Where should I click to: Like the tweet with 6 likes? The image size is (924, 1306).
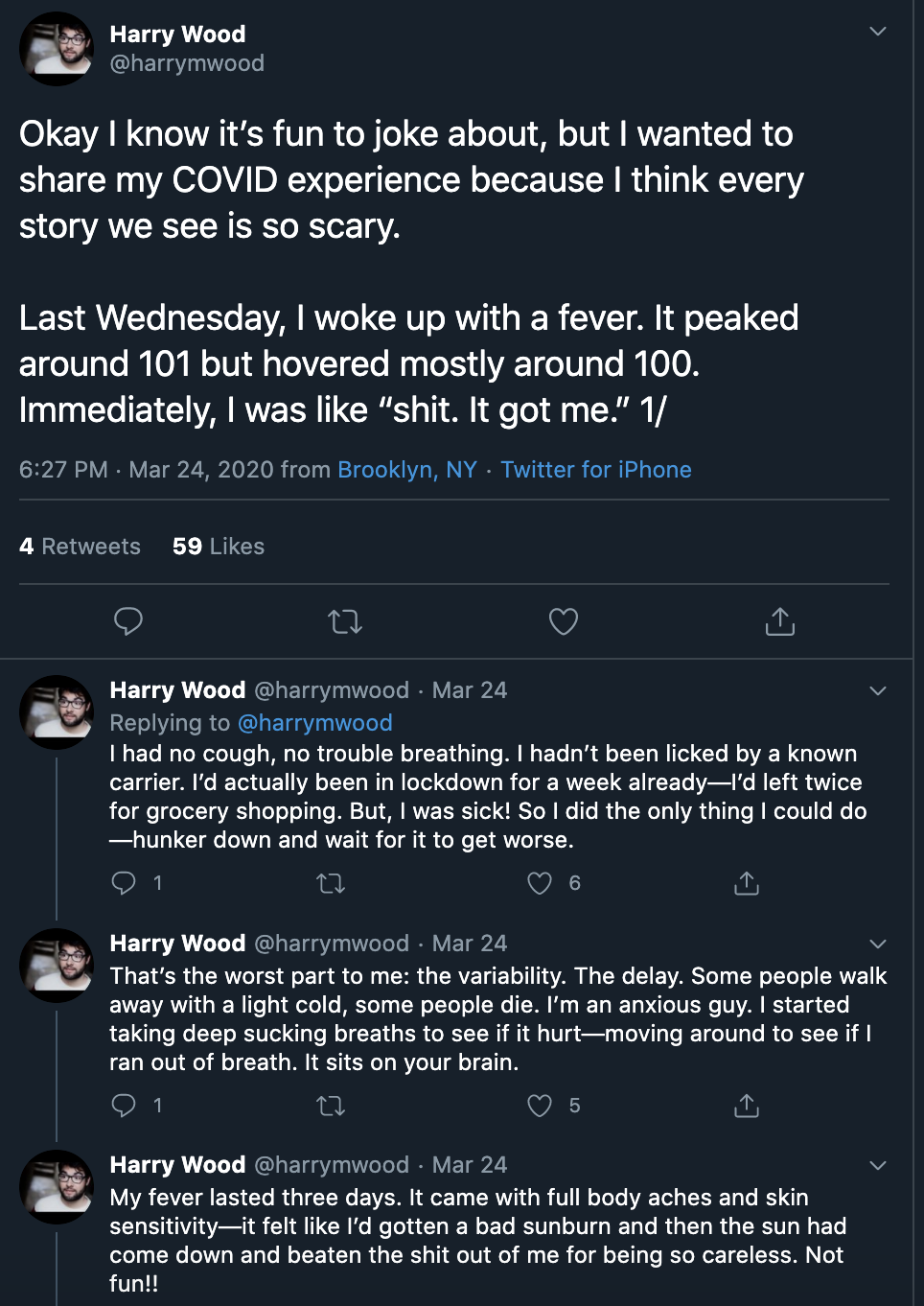(x=541, y=883)
